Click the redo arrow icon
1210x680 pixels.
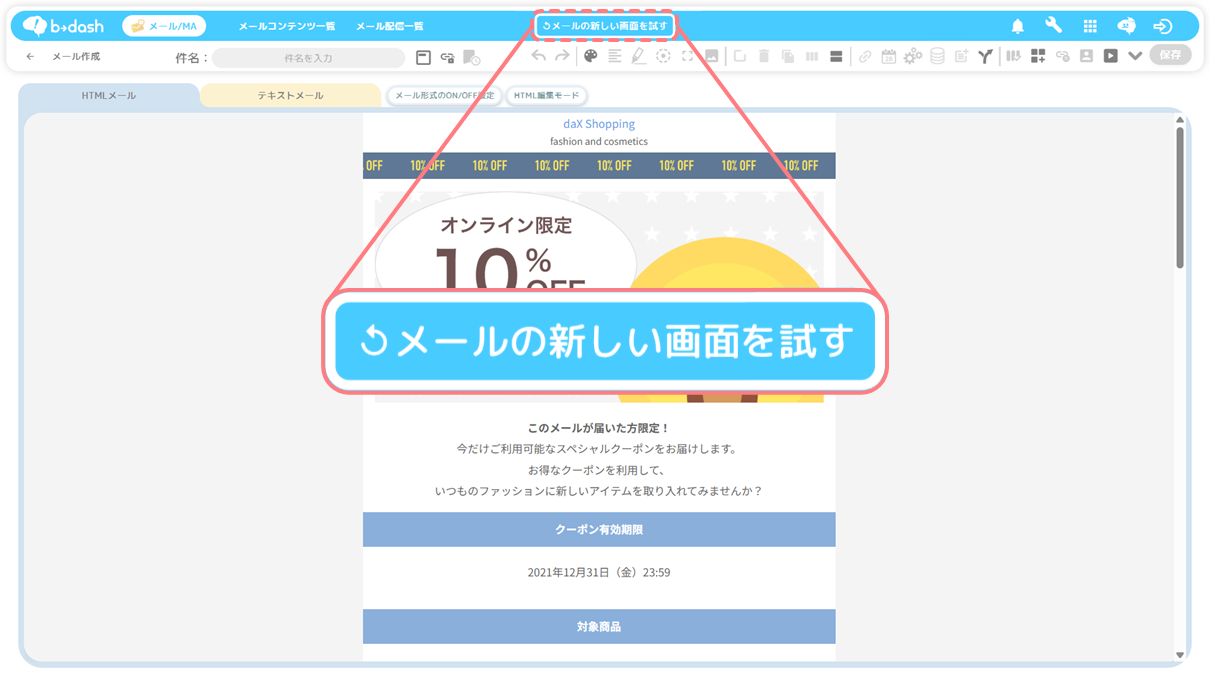pyautogui.click(x=562, y=57)
